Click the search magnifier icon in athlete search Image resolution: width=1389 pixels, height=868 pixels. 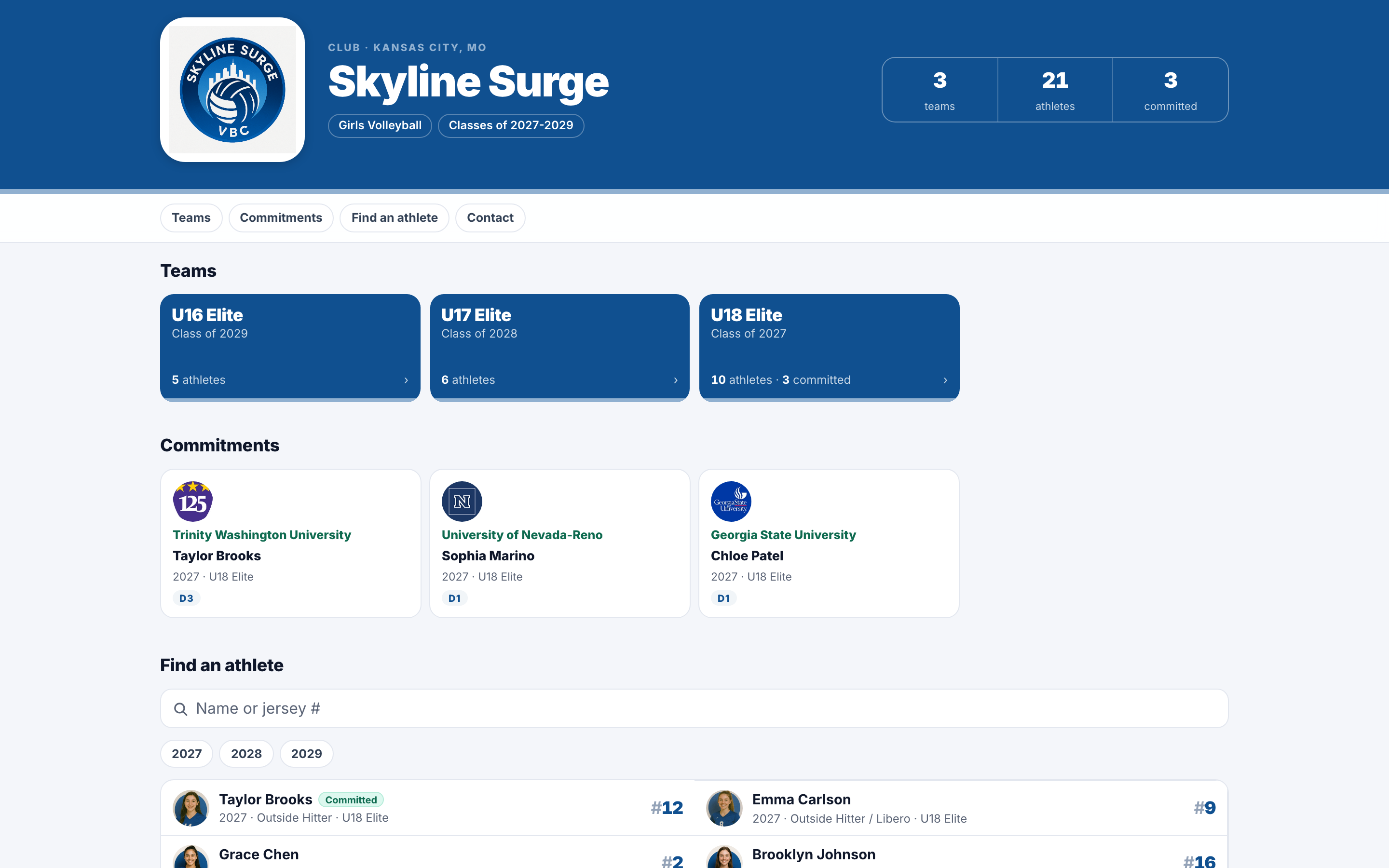click(x=180, y=709)
